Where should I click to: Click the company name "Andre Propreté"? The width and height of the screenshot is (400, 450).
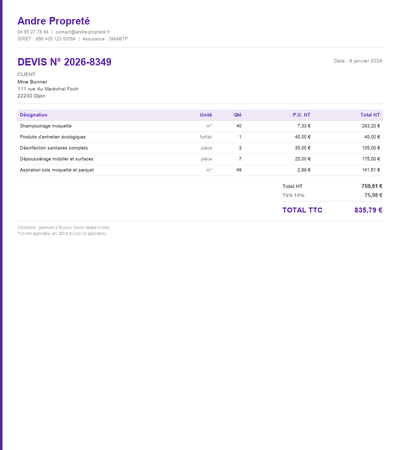pyautogui.click(x=54, y=21)
